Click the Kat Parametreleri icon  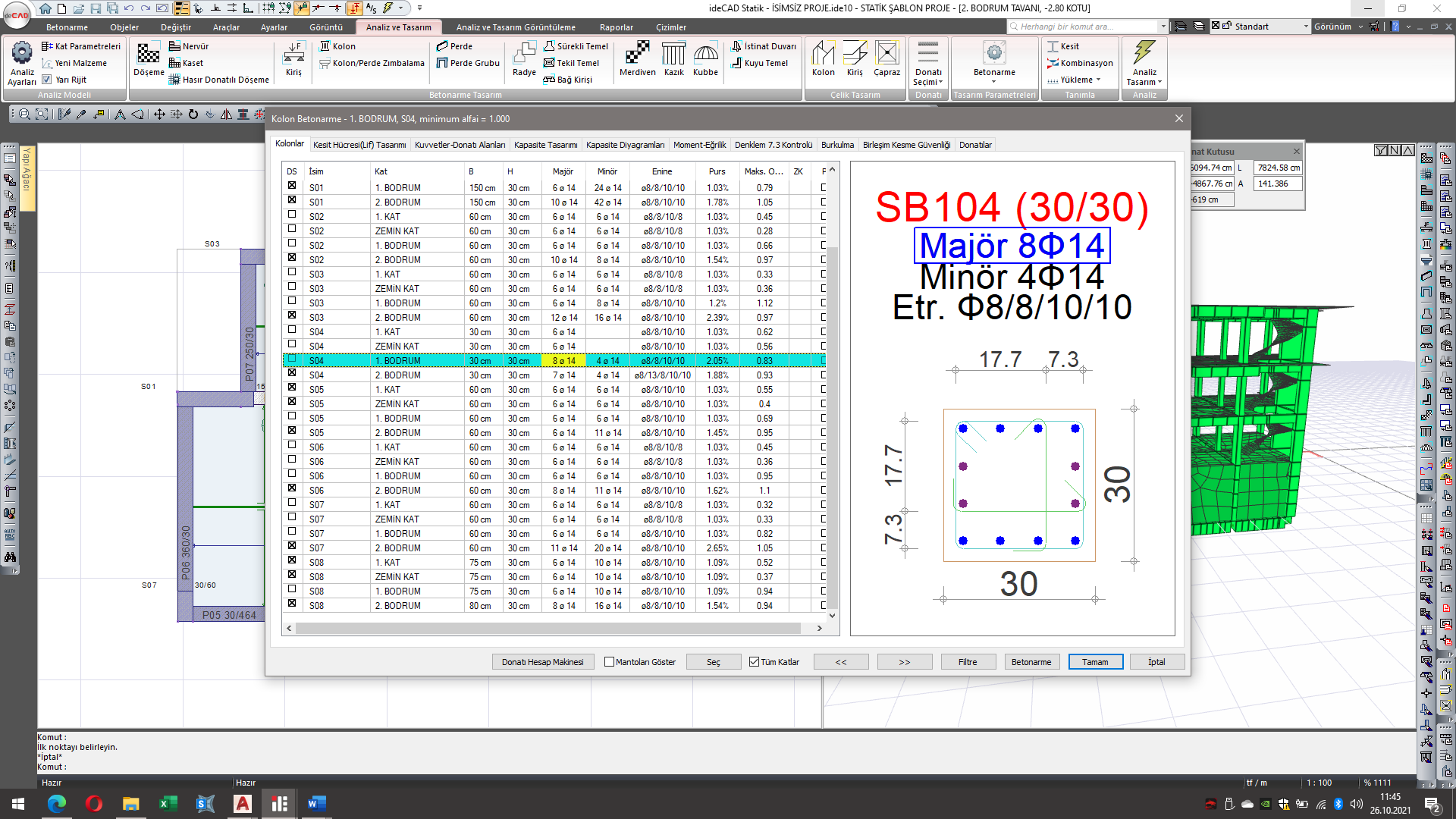(x=81, y=46)
